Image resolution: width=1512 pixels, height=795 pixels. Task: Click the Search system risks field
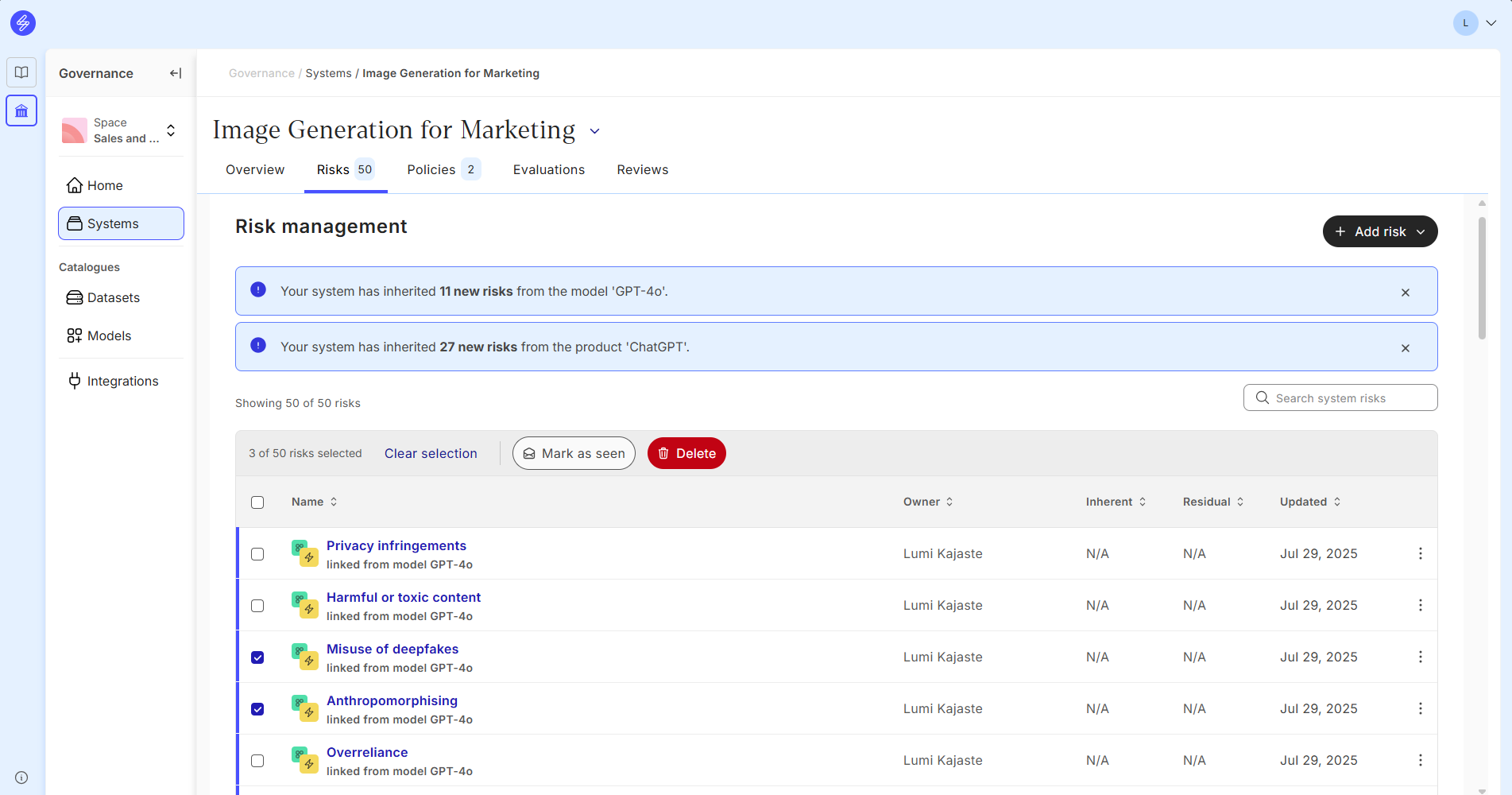(x=1340, y=398)
